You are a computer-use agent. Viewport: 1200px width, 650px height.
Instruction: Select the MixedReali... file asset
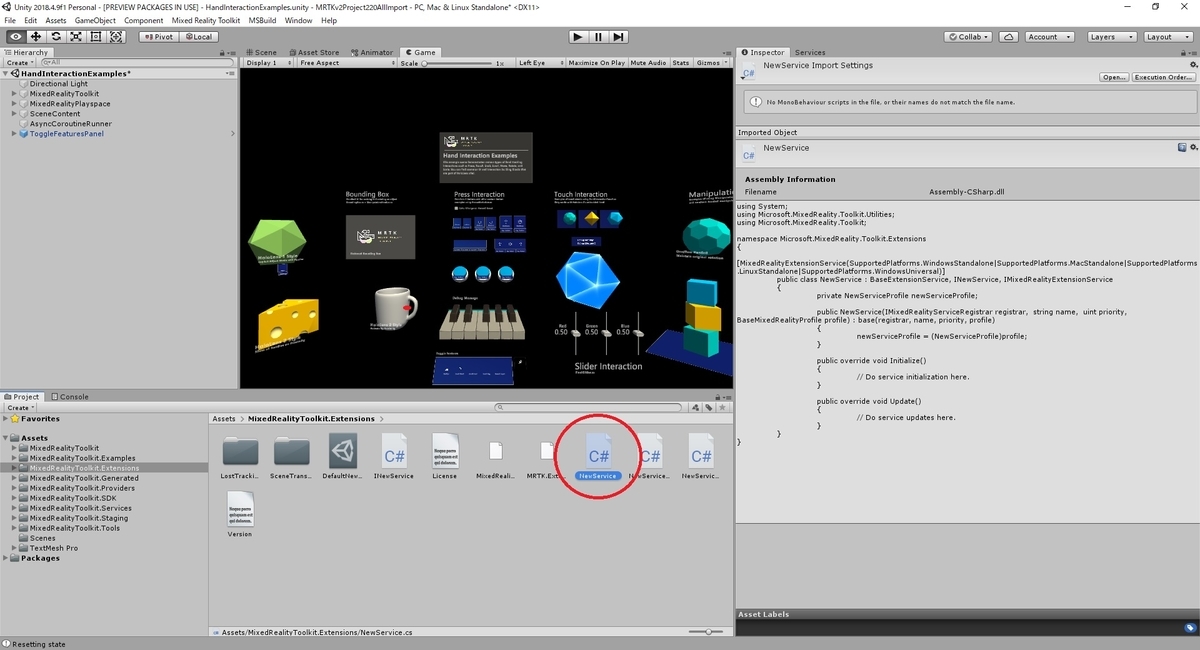[x=496, y=458]
